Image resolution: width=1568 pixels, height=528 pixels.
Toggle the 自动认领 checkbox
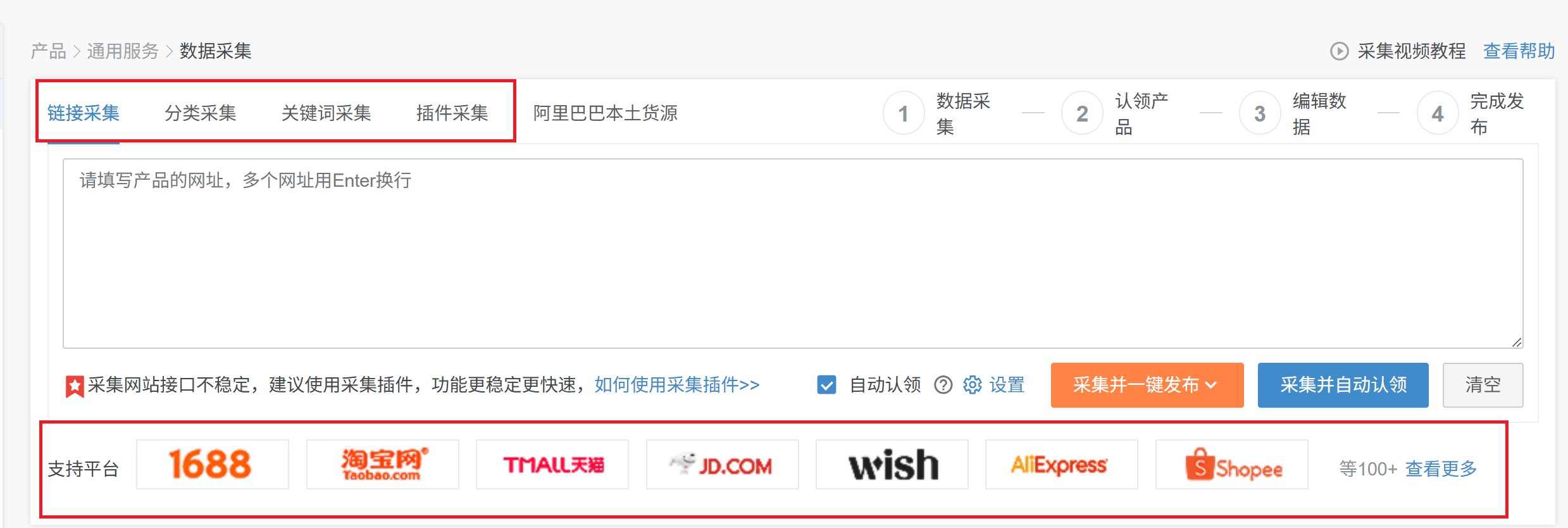click(826, 385)
